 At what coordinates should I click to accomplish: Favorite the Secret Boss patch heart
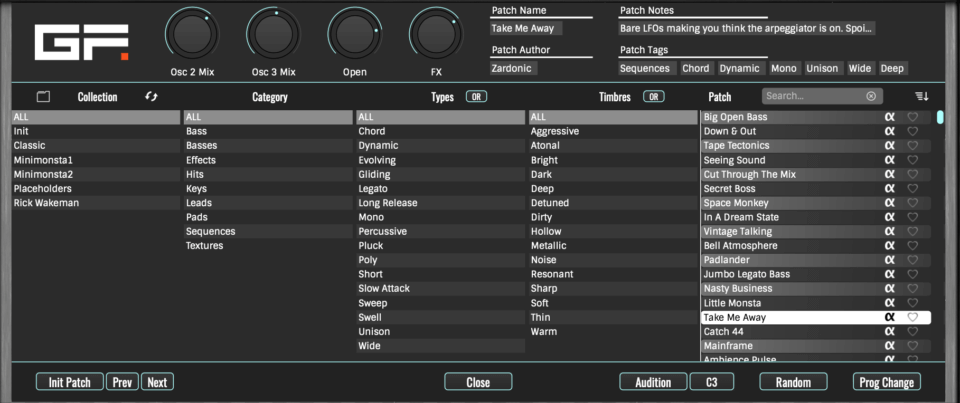[912, 189]
